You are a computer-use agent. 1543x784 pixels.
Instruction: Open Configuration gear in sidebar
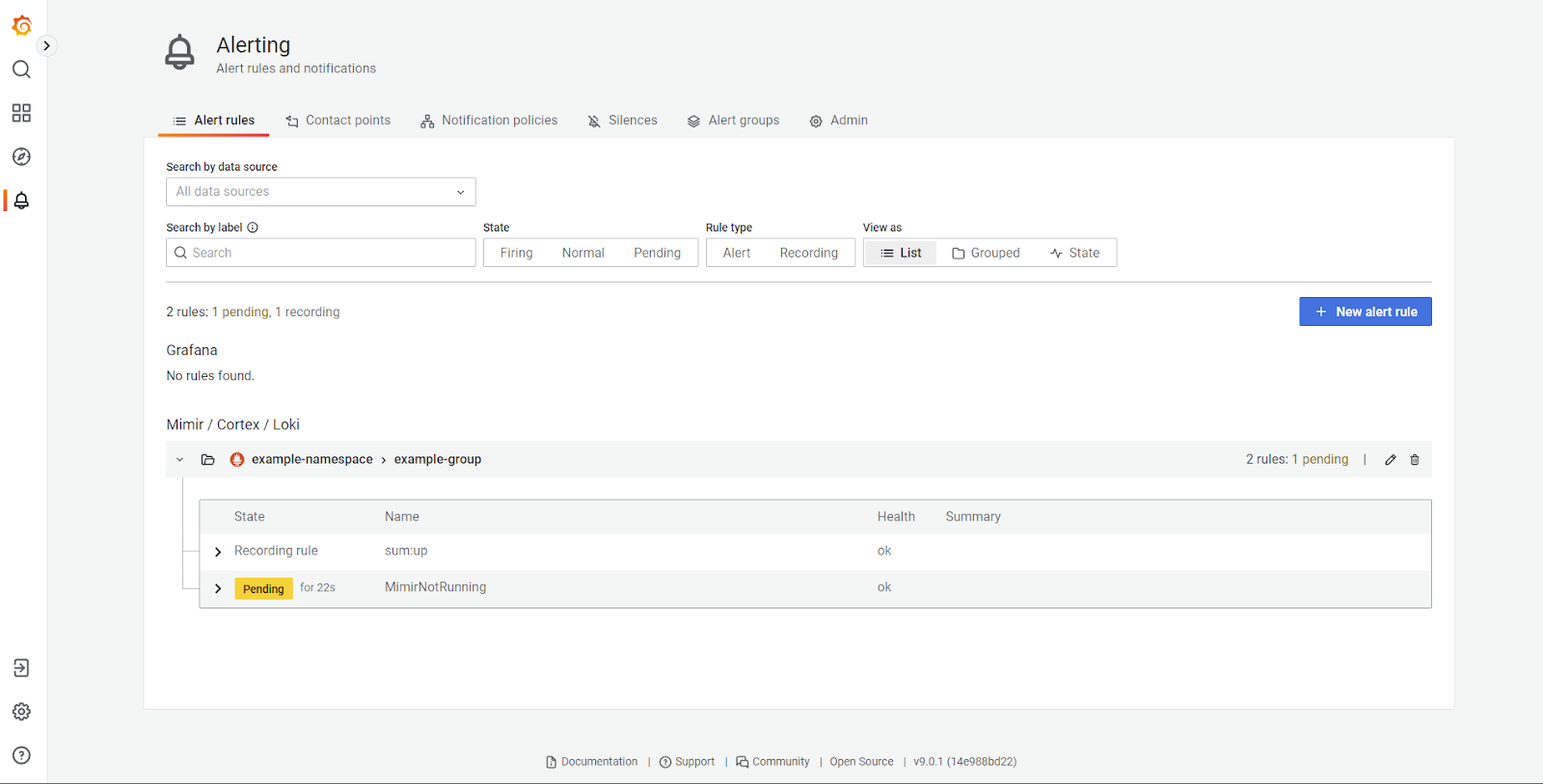21,712
